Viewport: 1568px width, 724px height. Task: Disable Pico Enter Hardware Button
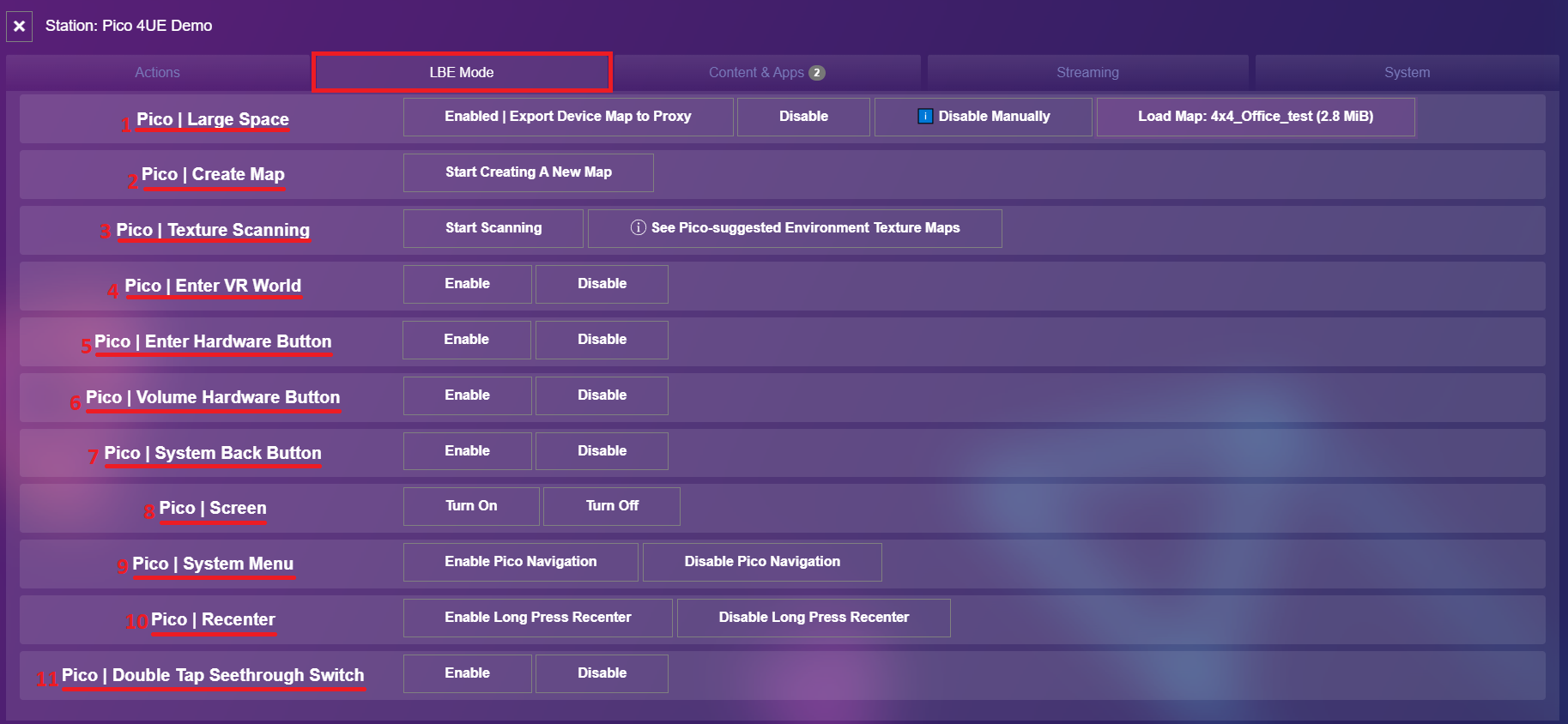(x=602, y=340)
